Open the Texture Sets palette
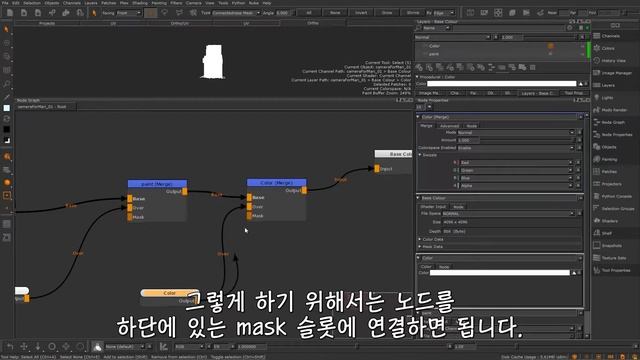The image size is (640, 360). click(610, 258)
